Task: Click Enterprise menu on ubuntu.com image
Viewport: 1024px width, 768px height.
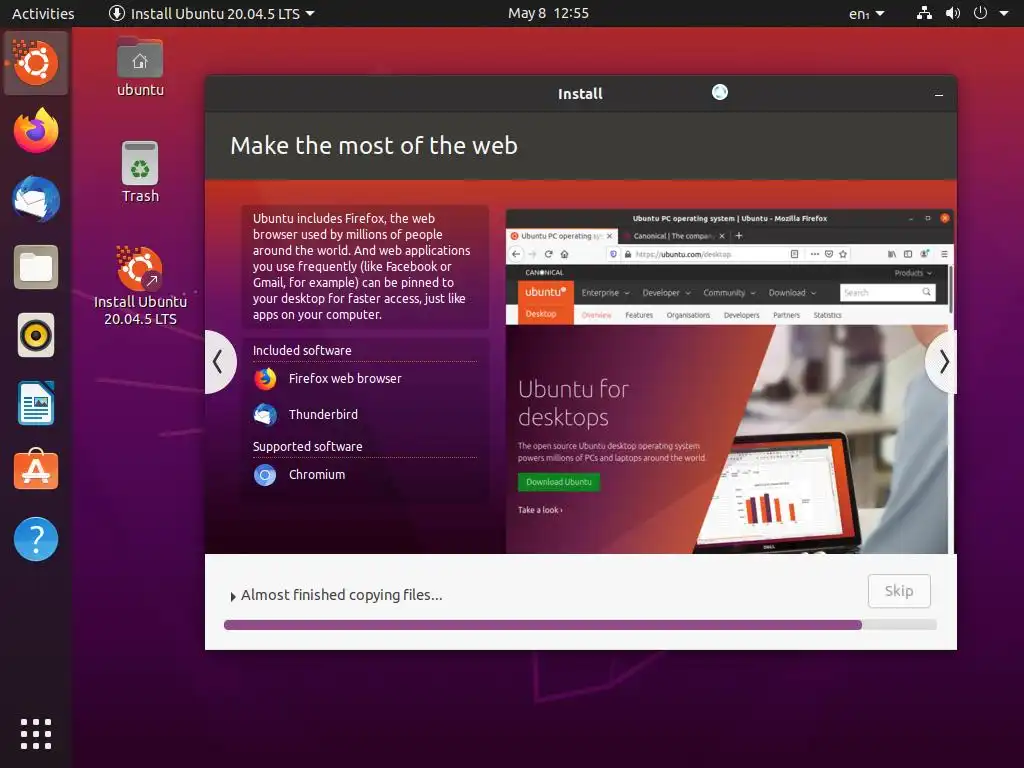Action: pos(605,293)
